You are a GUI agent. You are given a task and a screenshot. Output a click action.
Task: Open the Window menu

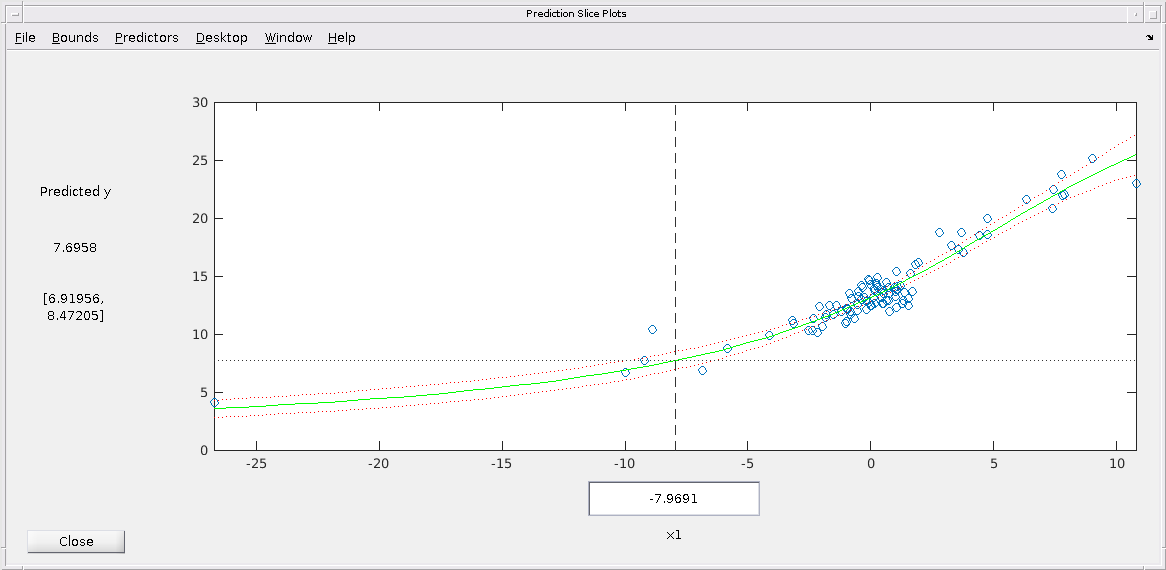[288, 37]
